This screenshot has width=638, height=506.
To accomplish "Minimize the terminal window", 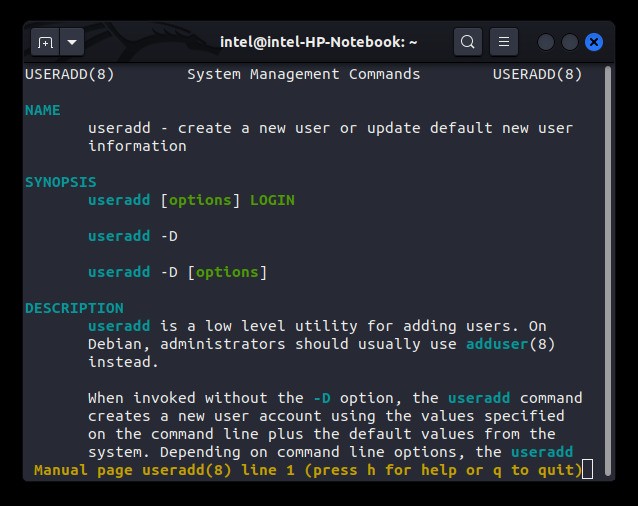I will 546,42.
